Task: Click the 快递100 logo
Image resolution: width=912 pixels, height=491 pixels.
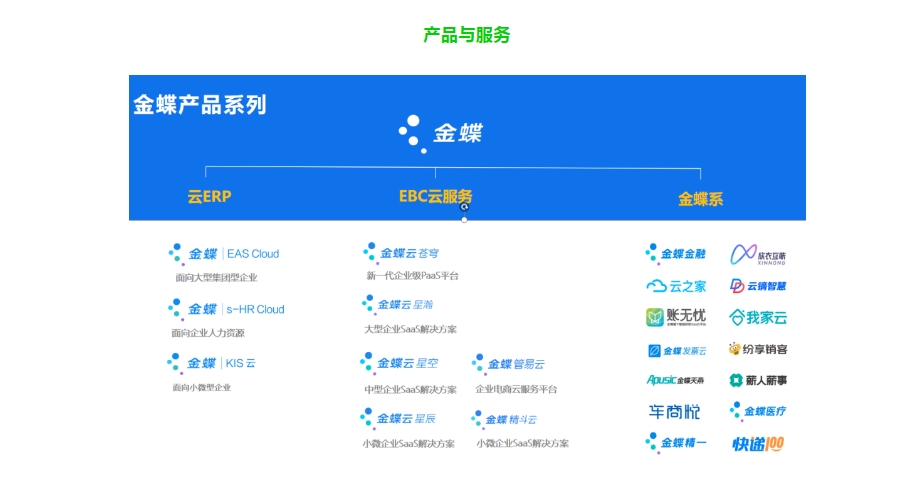Action: (758, 444)
